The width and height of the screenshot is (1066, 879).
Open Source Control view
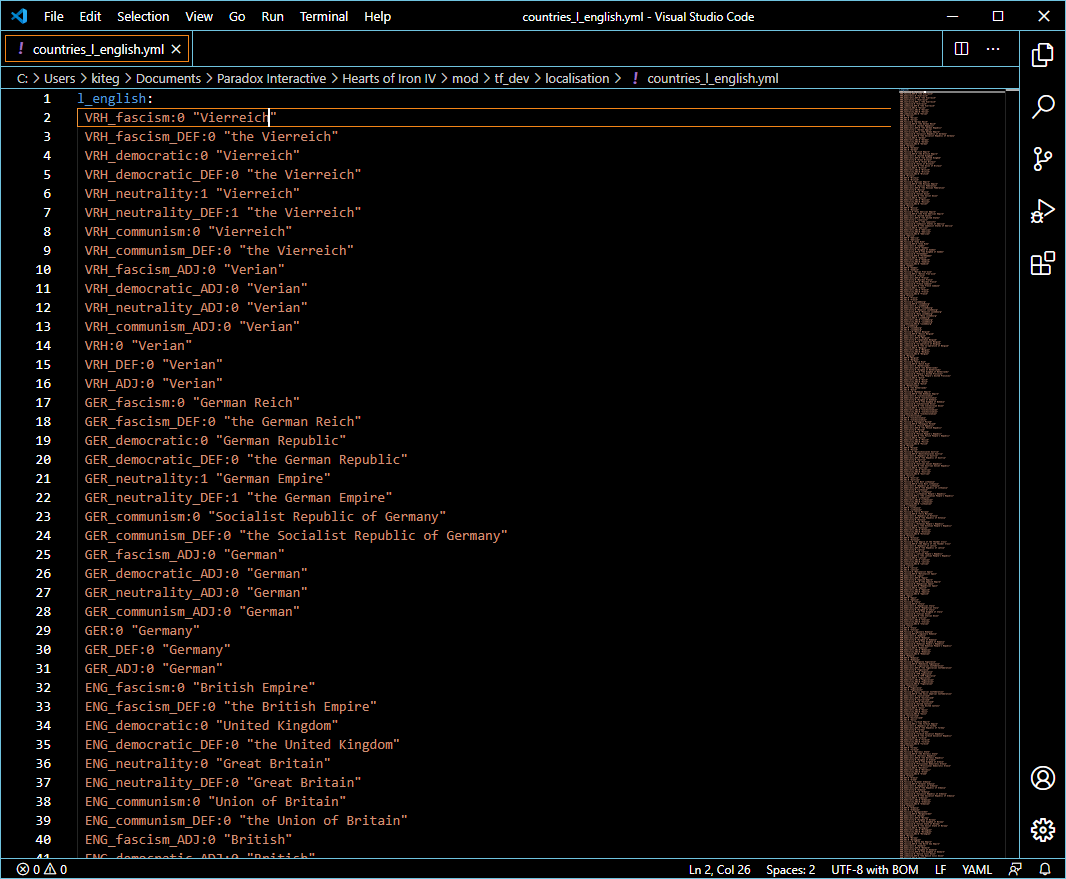[1042, 159]
